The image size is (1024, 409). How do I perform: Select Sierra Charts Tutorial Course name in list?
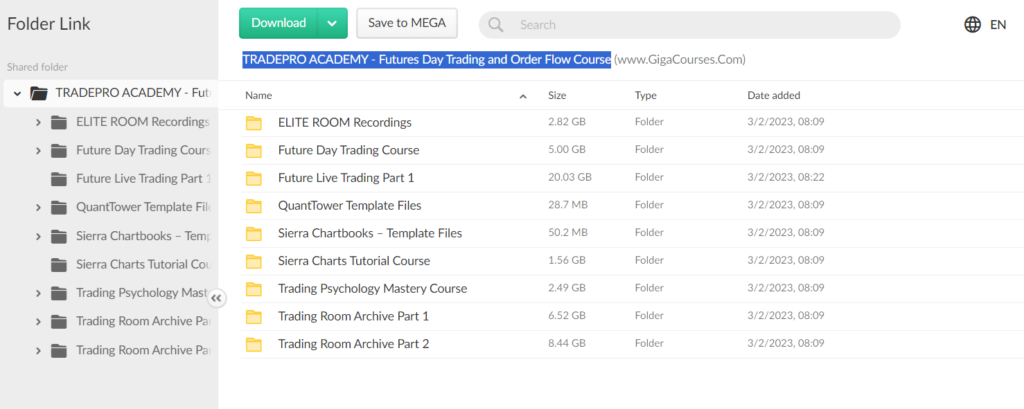tap(354, 261)
